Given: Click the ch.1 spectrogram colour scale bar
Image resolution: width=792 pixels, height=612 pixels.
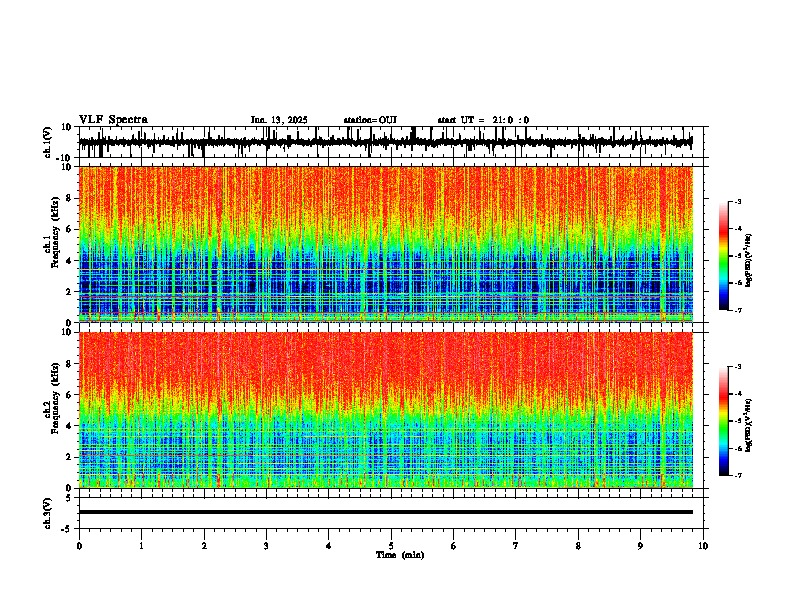Looking at the screenshot, I should point(724,256).
